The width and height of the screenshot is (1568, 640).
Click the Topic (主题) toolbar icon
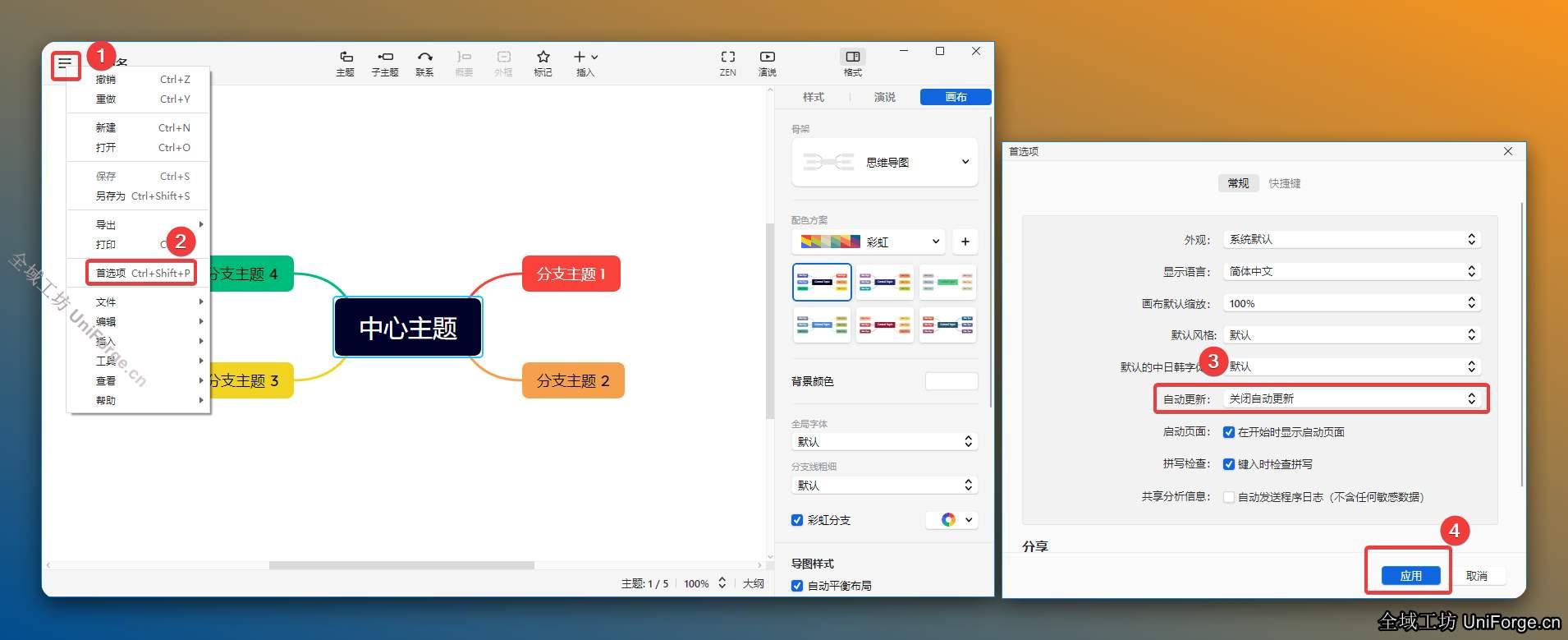tap(346, 63)
